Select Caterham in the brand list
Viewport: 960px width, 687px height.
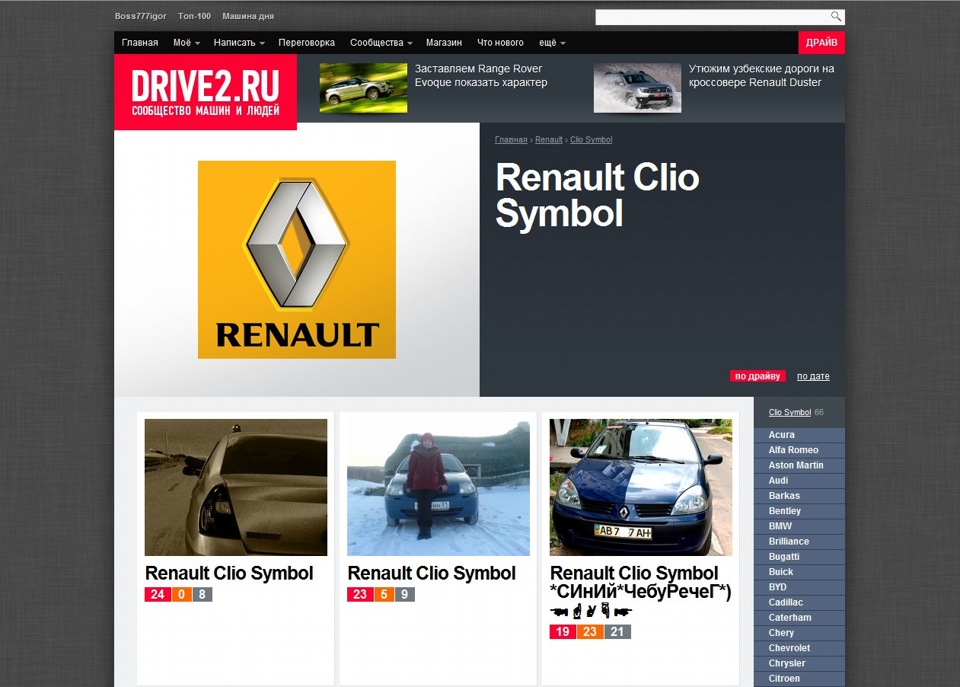pos(800,618)
